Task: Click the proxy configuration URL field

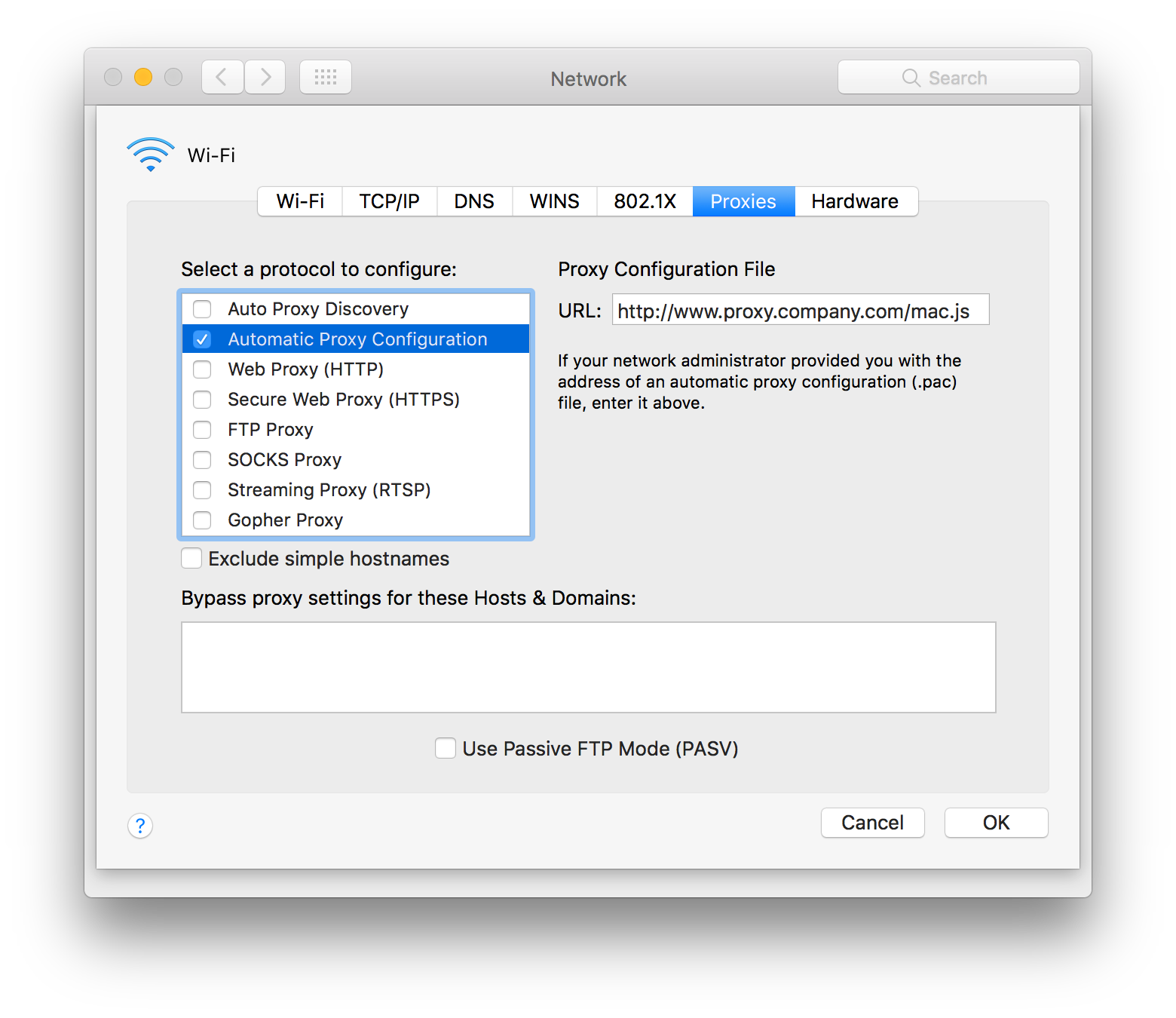Action: pyautogui.click(x=801, y=310)
